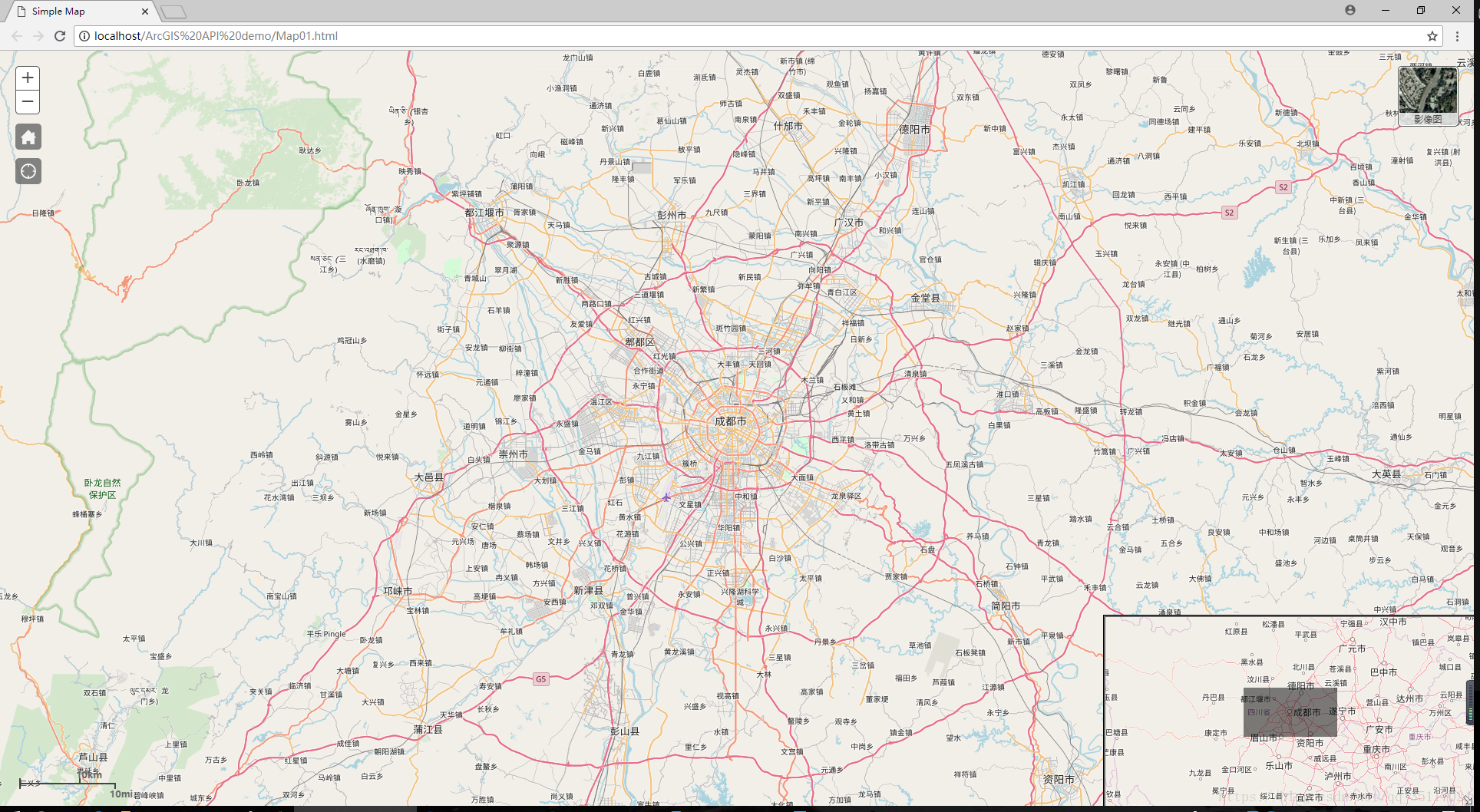Click the 芦山县 map label
1480x812 pixels.
93,757
